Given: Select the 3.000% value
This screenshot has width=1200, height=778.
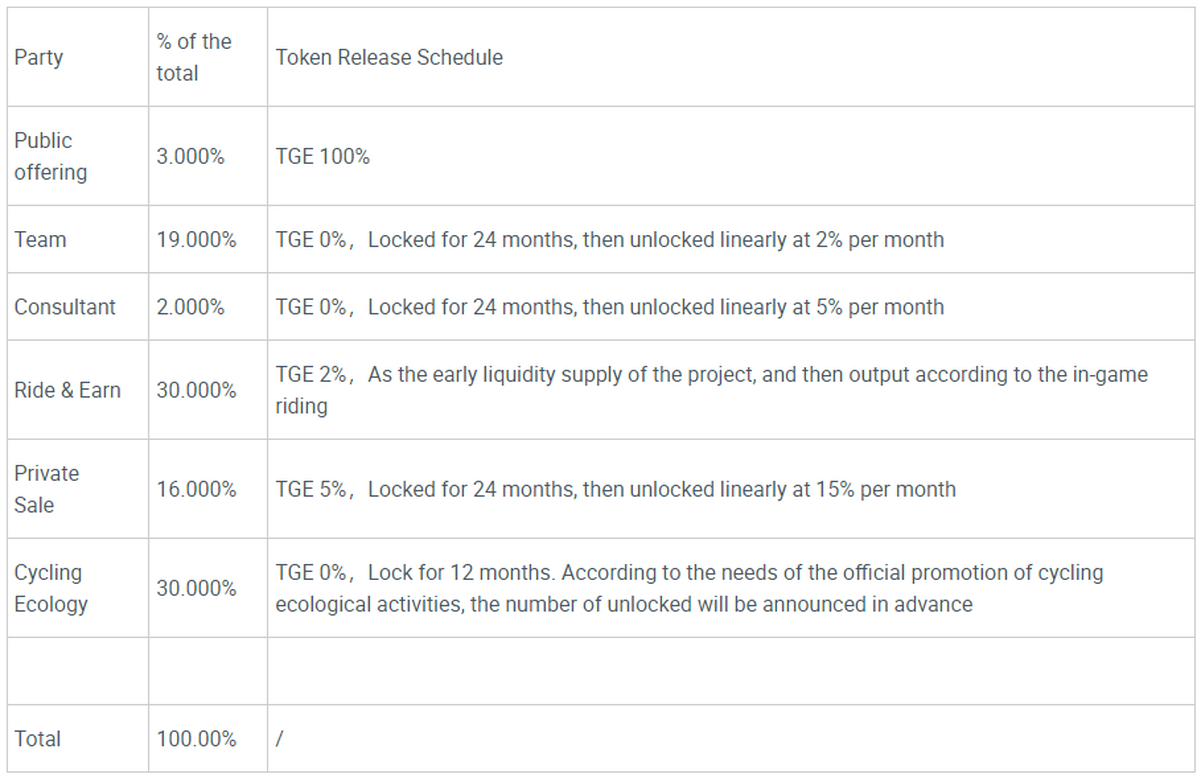Looking at the screenshot, I should pyautogui.click(x=190, y=157).
